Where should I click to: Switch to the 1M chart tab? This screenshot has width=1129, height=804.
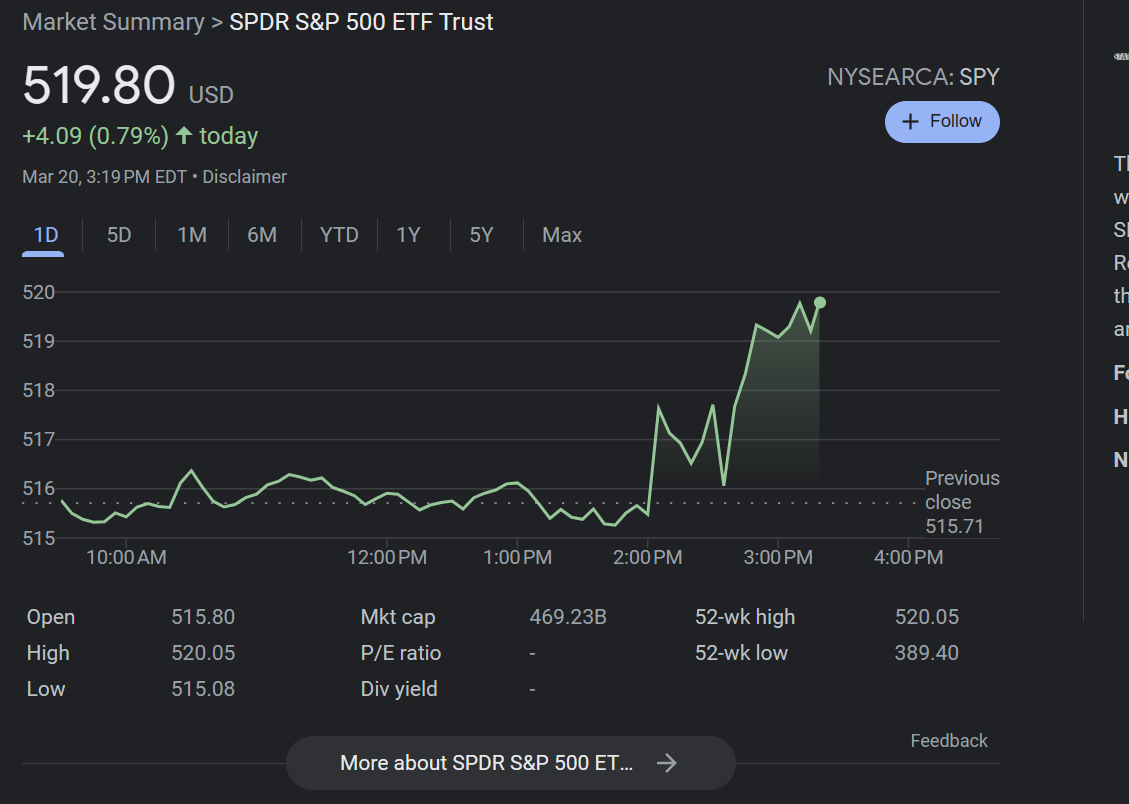(x=192, y=235)
